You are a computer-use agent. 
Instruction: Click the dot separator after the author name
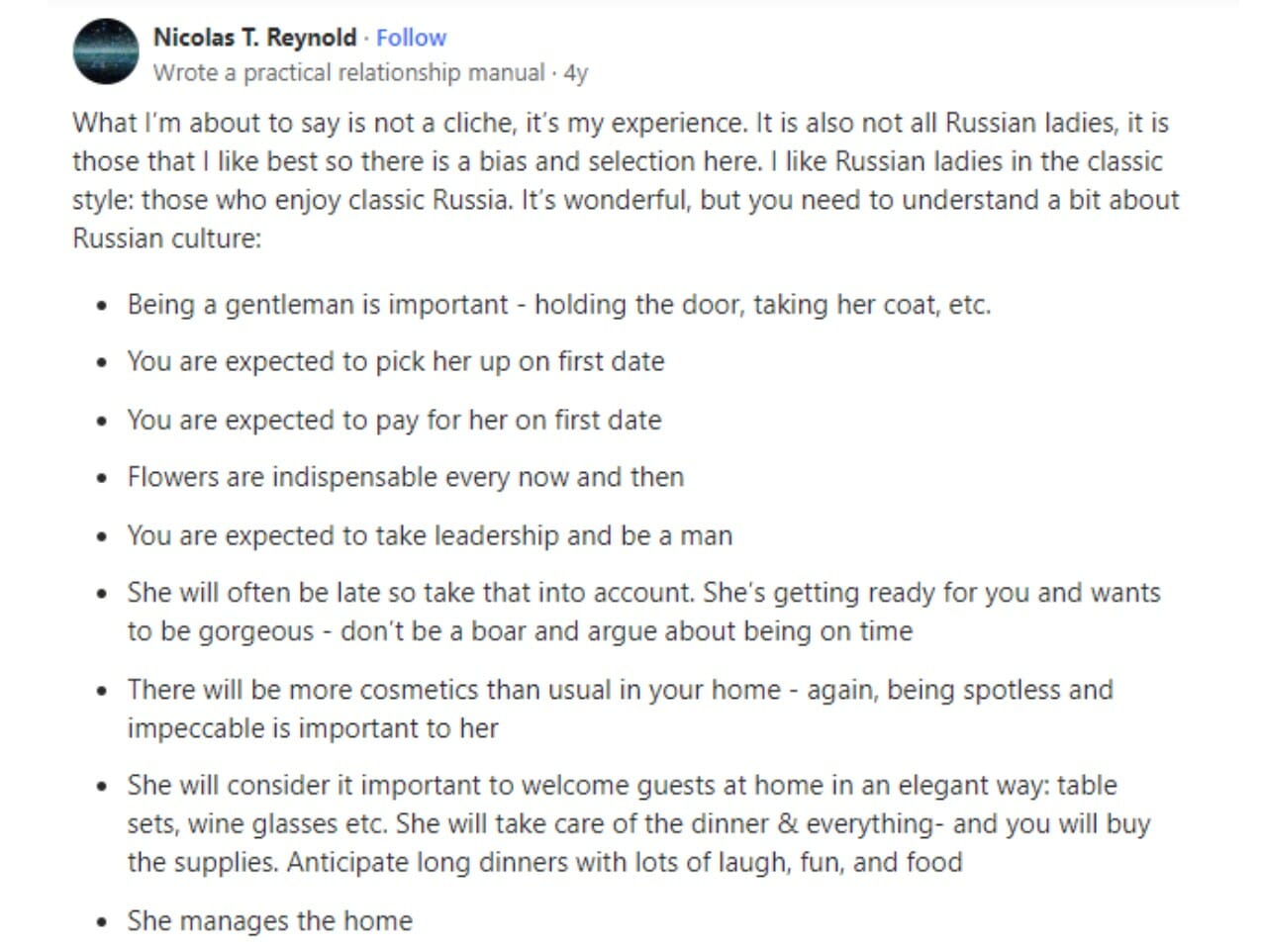coord(365,38)
